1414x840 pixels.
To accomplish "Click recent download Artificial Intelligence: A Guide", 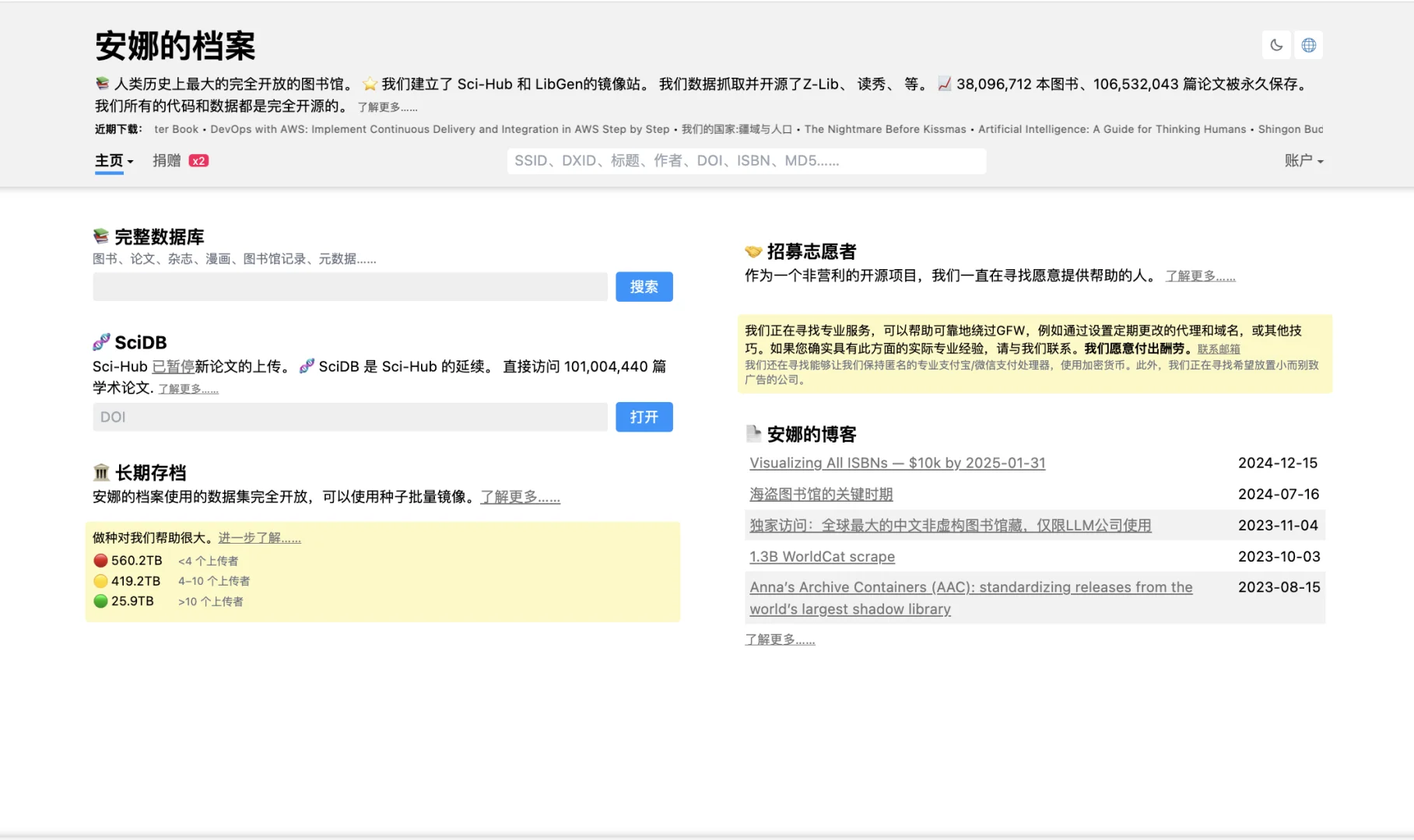I will click(x=1112, y=129).
